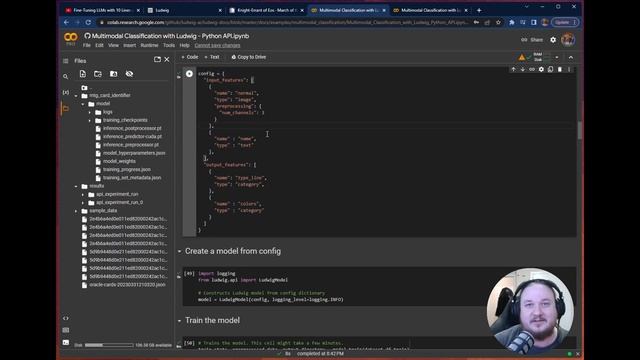Click the Colab logo
Viewport: 640px width, 360px height.
point(71,38)
